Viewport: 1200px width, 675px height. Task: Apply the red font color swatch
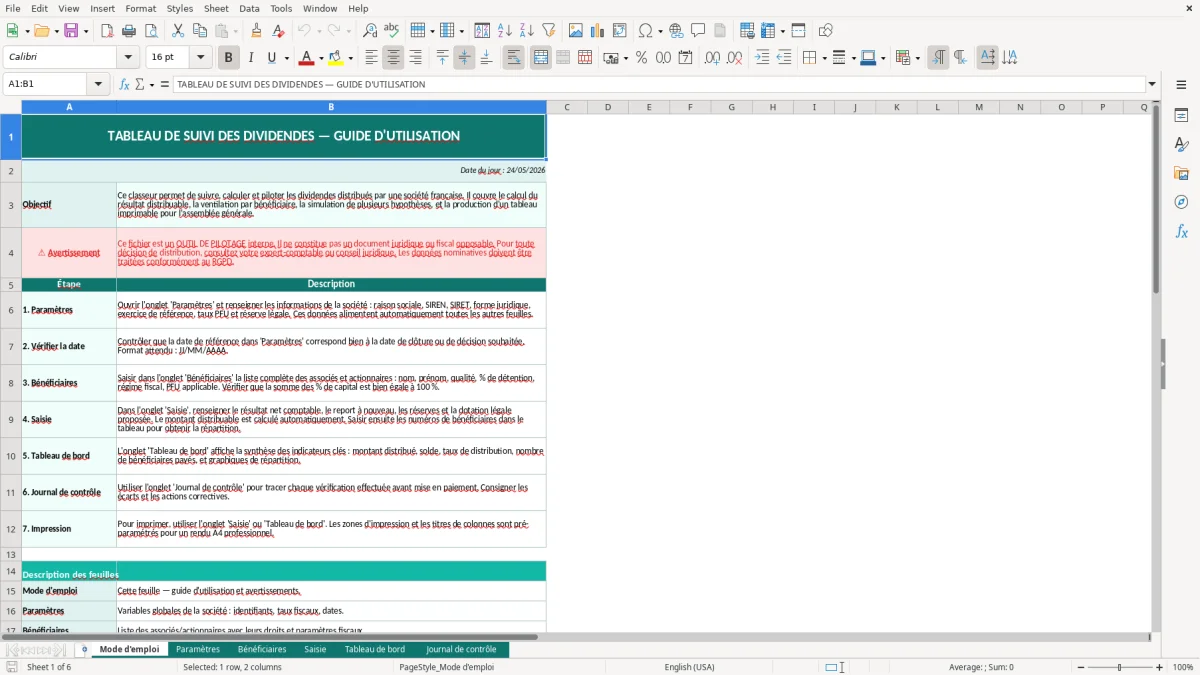click(306, 58)
